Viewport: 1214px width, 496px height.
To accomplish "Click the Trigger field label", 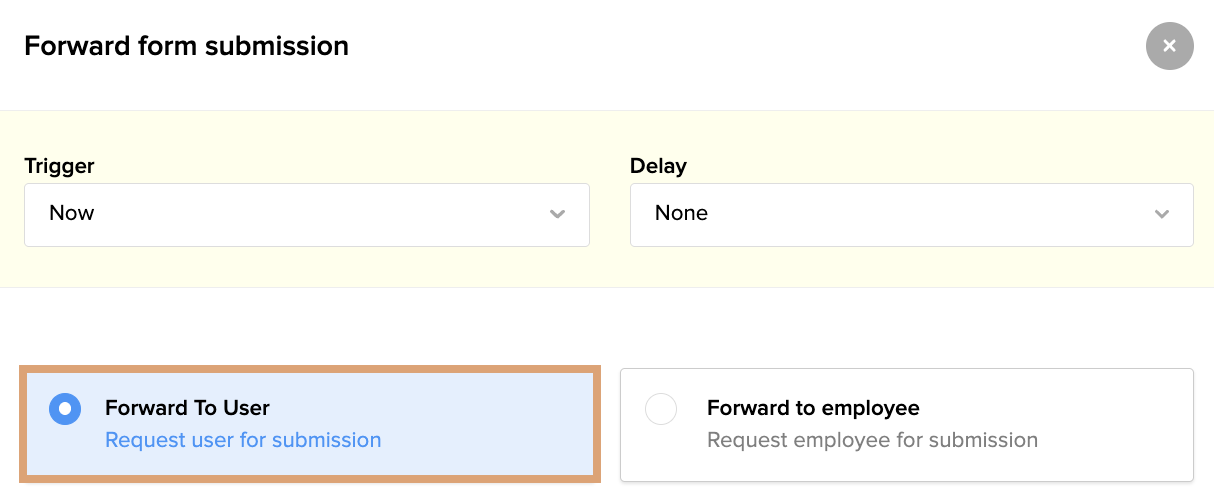I will click(59, 166).
